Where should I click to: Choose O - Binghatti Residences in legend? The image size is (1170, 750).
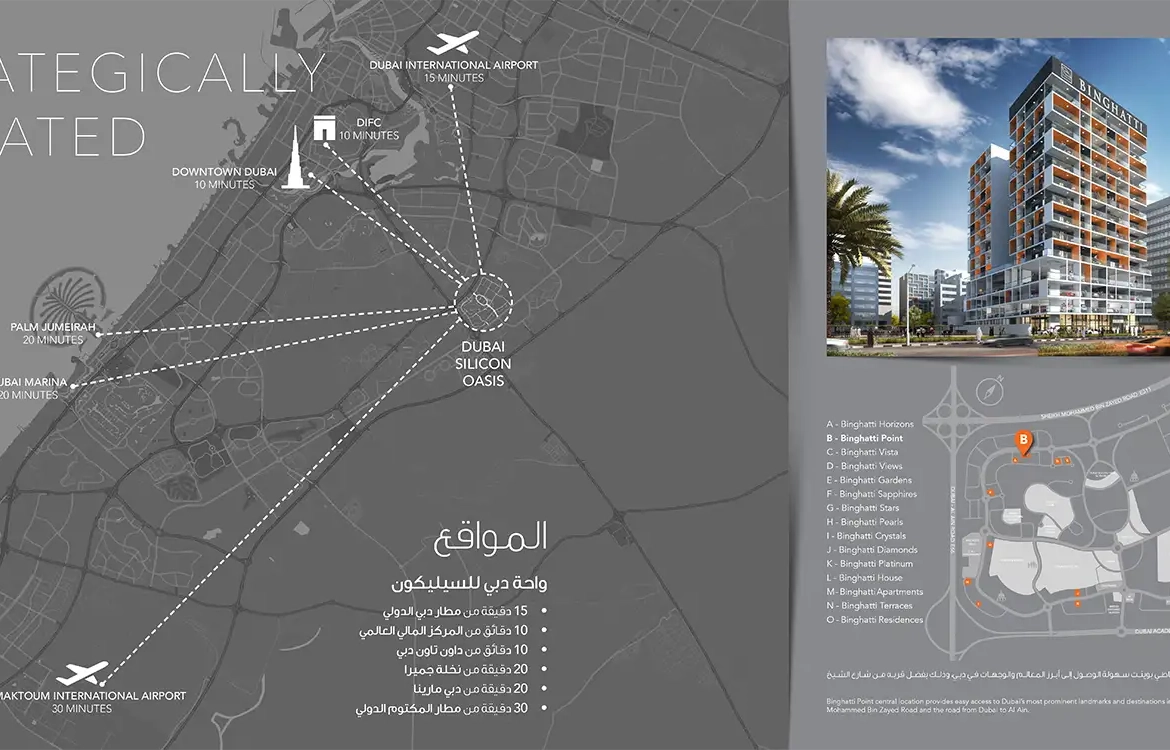(874, 620)
